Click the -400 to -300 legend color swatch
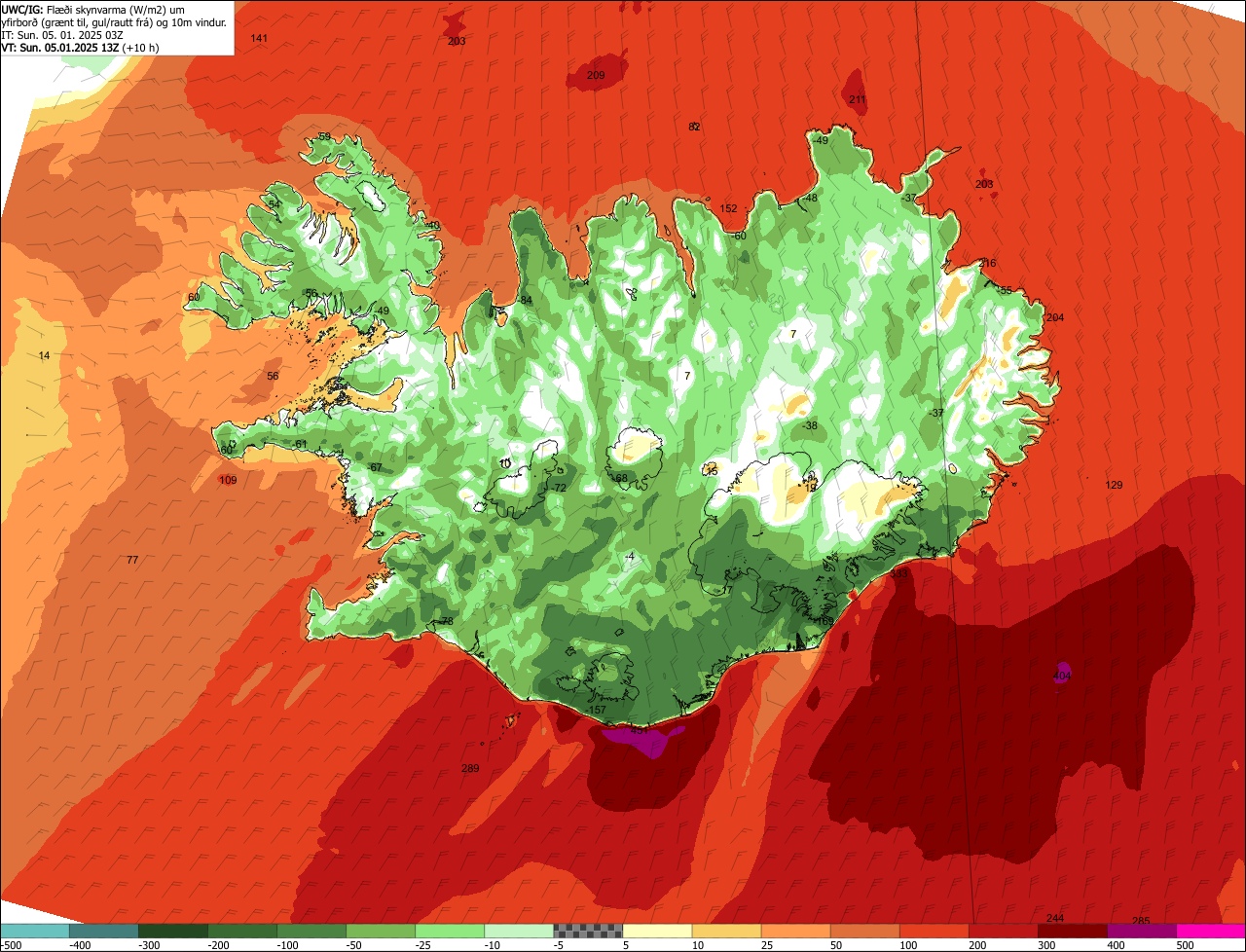This screenshot has height=952, width=1246. (104, 931)
